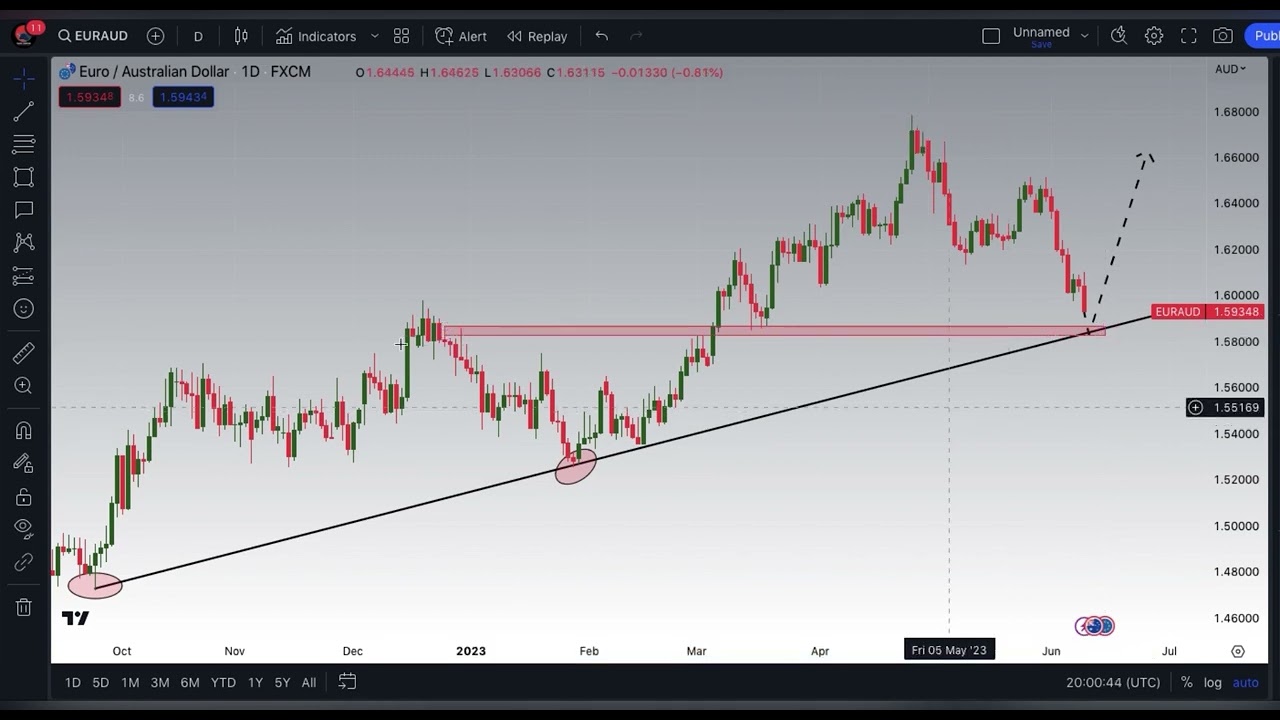
Task: Click the red sell price 1.59348 button
Action: click(89, 97)
